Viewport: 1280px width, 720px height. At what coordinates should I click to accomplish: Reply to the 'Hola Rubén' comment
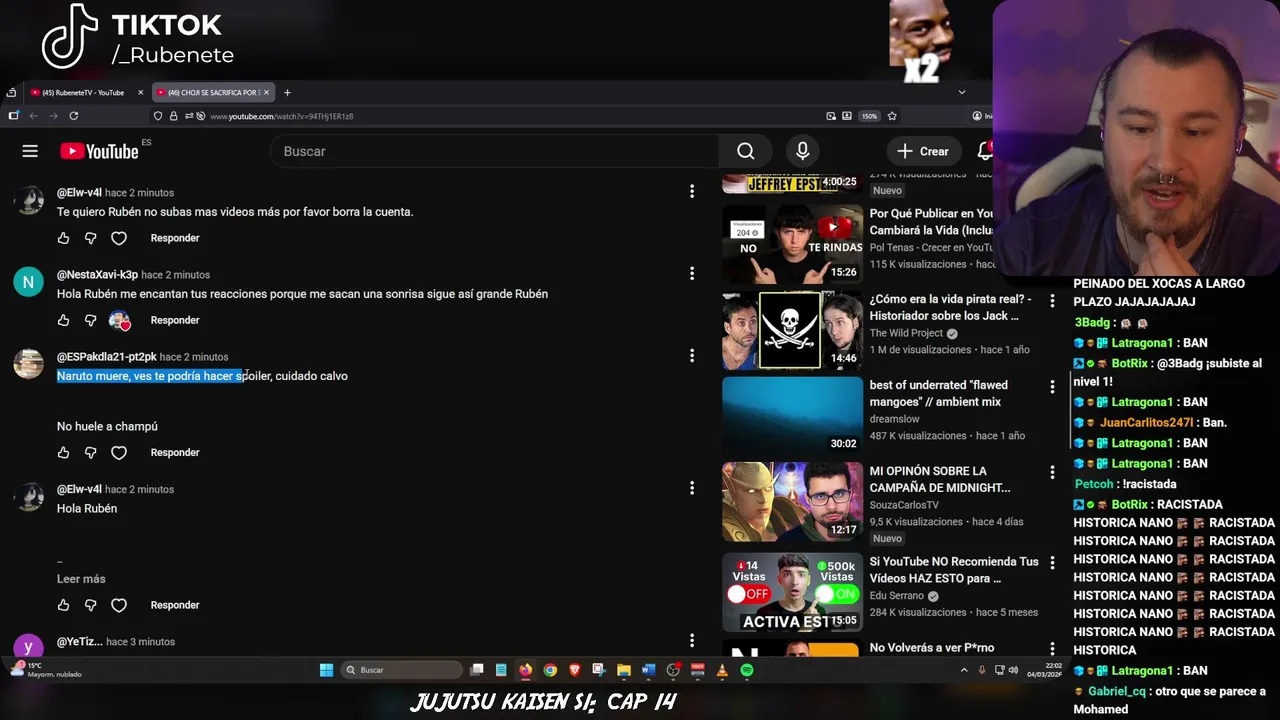tap(175, 605)
